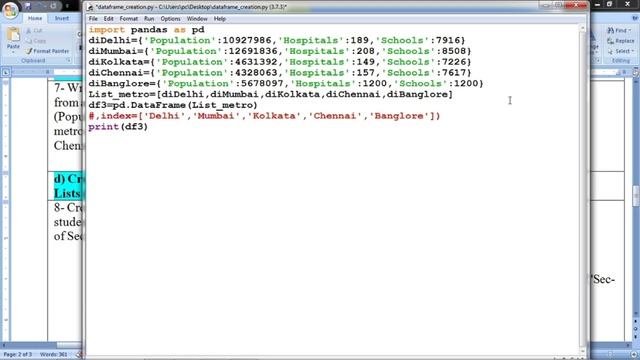Click scroll-up arrow of IDLE editor
Viewport: 640px width, 360px height.
(582, 29)
